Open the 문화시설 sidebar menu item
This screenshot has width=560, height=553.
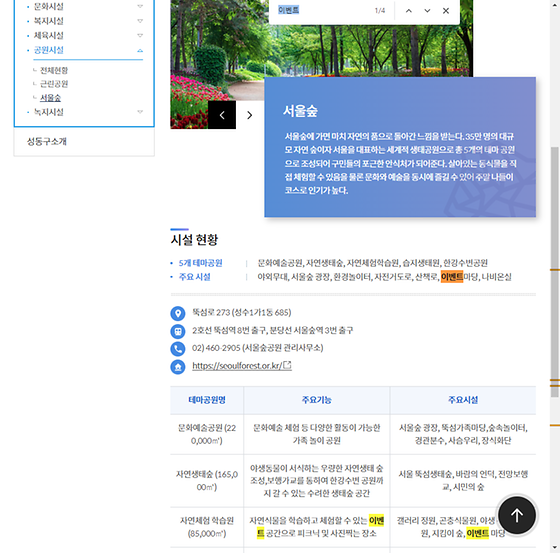(x=49, y=6)
